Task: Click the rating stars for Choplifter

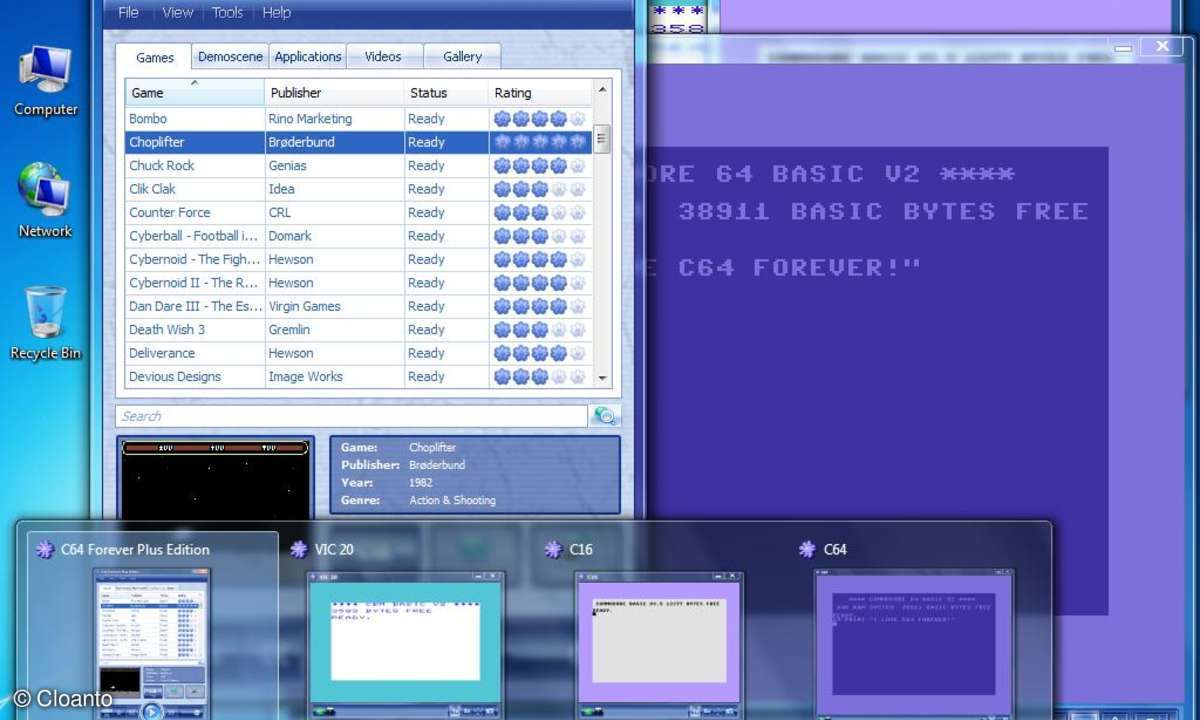Action: click(539, 142)
